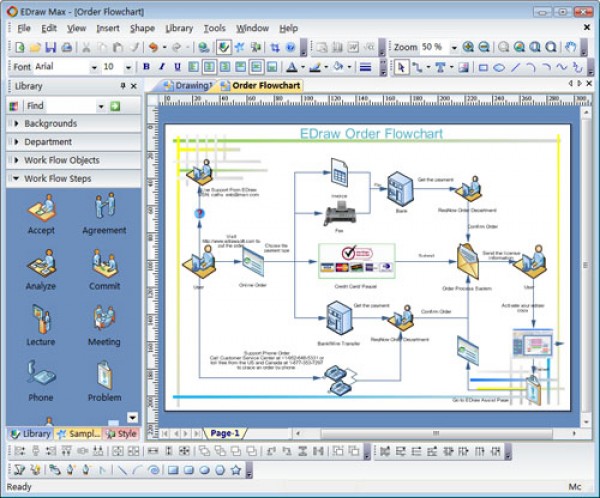
Task: Select the Pan hand tool
Action: pyautogui.click(x=570, y=47)
